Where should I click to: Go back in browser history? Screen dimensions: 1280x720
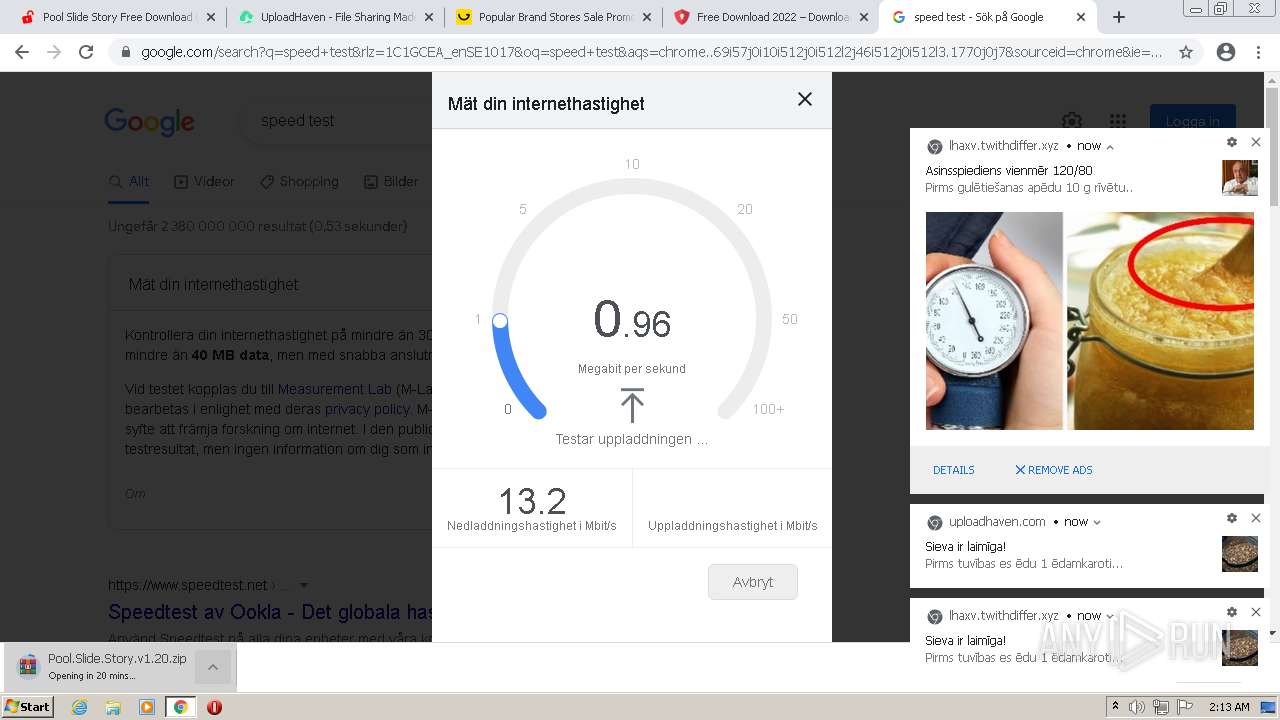coord(22,52)
